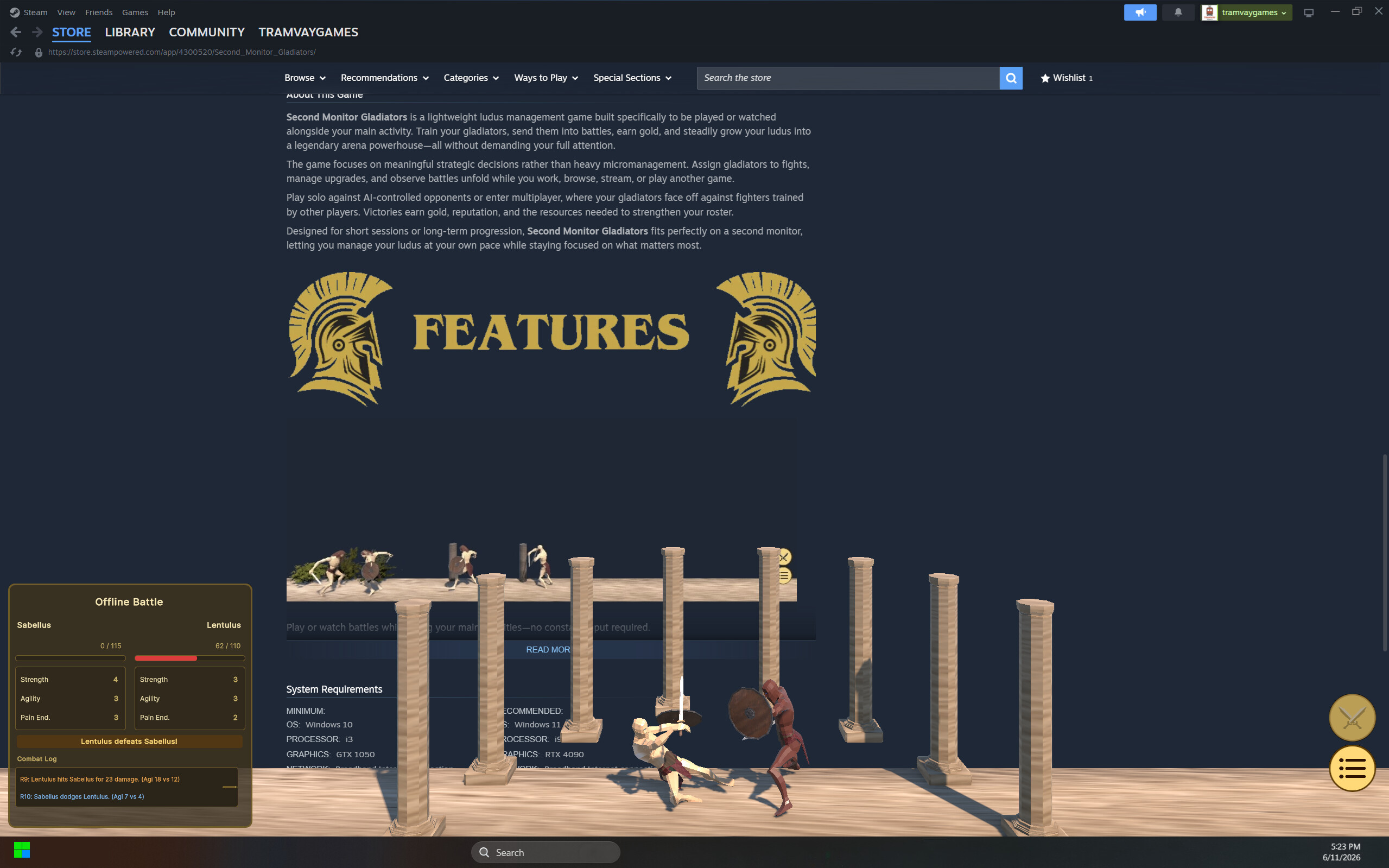Open the TRAMVAYGAMES profile tab
This screenshot has height=868, width=1389.
pos(308,32)
